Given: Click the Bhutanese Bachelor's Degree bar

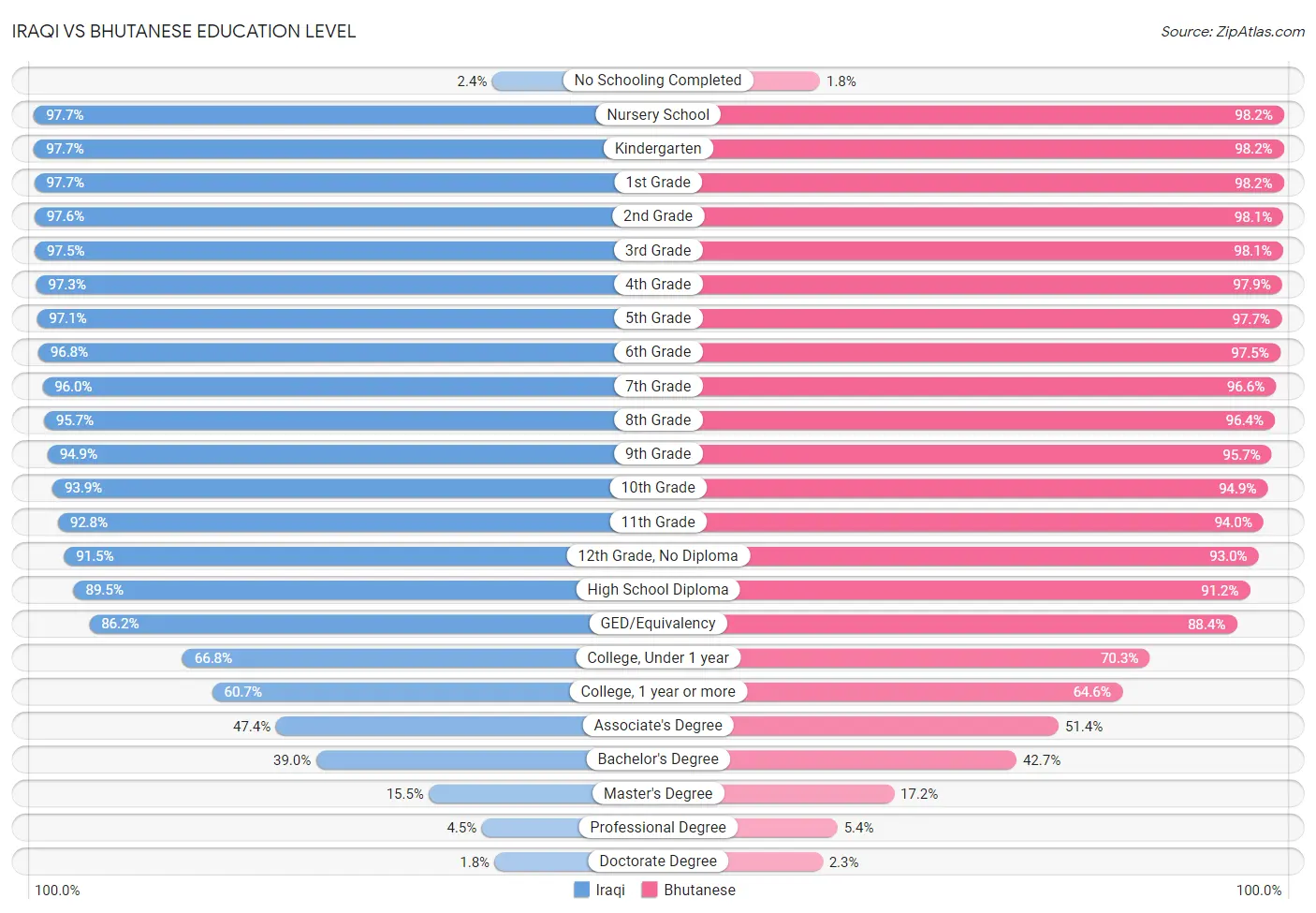Looking at the screenshot, I should (x=872, y=759).
